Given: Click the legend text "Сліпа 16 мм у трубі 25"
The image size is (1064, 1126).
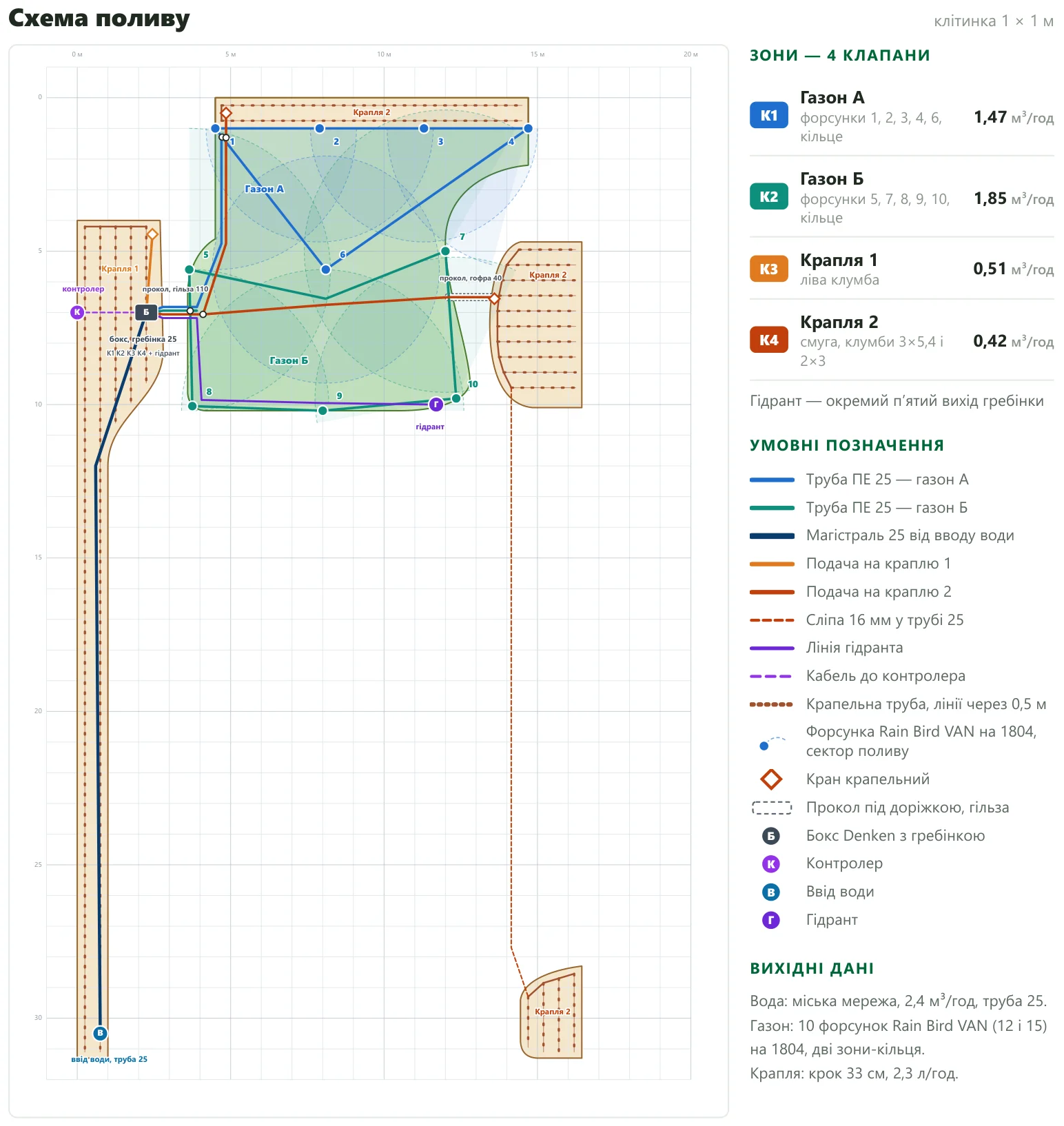Looking at the screenshot, I should point(885,620).
